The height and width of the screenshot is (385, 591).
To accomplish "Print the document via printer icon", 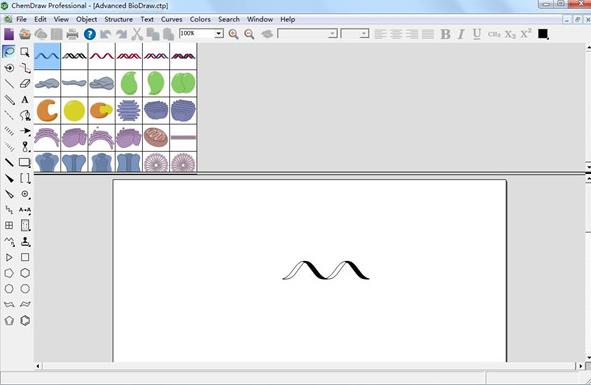I will click(72, 34).
